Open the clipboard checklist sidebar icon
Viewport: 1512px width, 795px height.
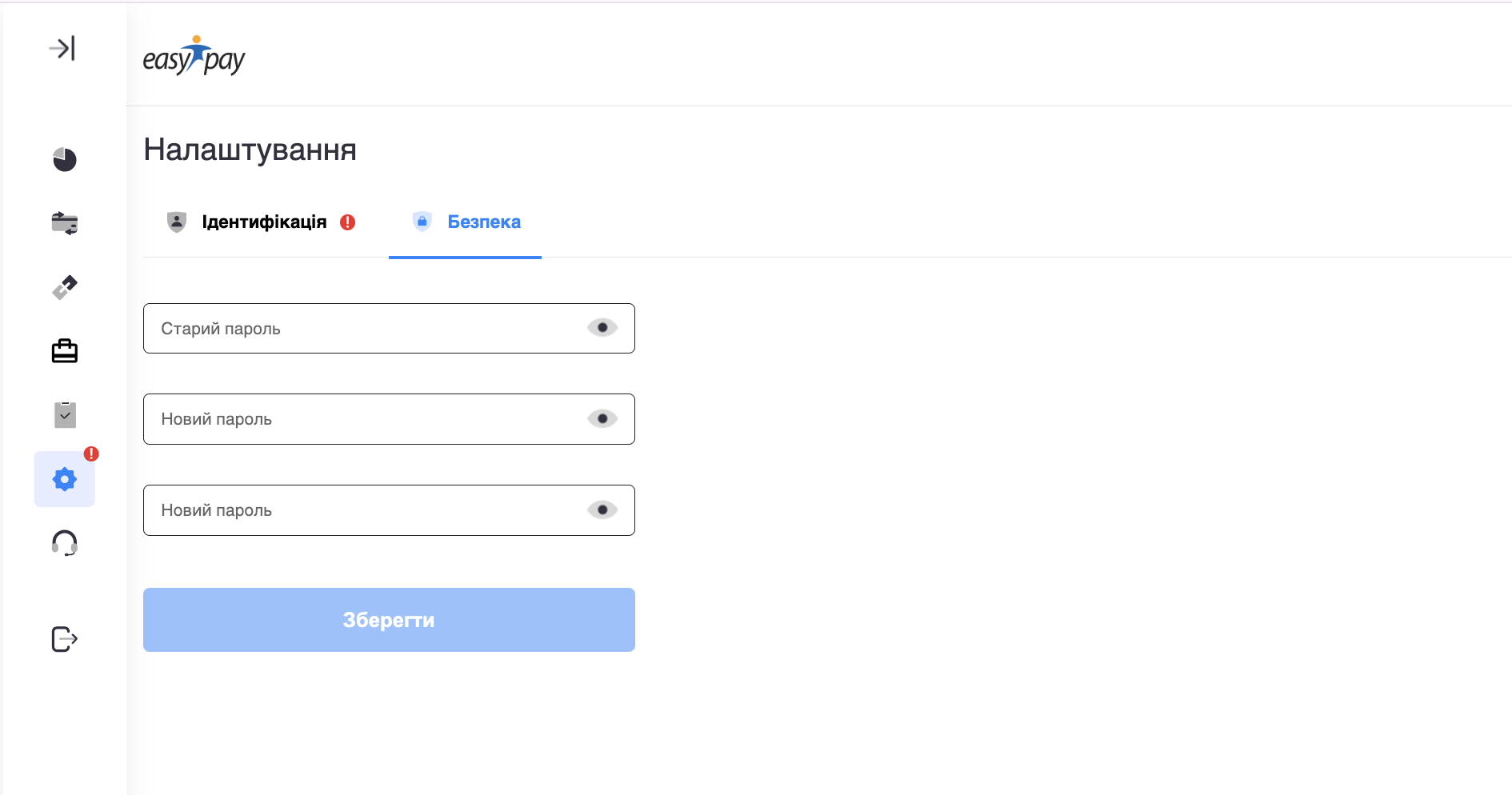click(65, 415)
